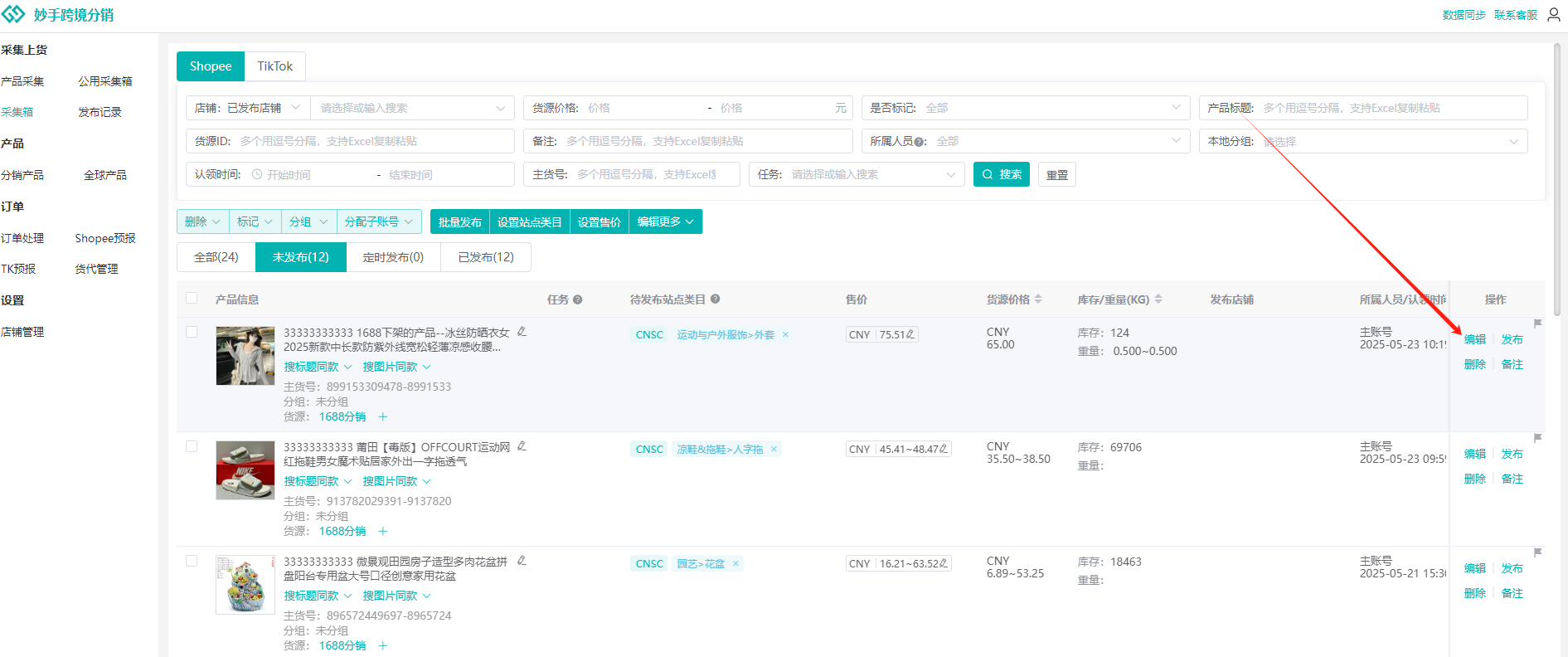This screenshot has width=1568, height=657.
Task: Flag the 微景观 flowerpot product row
Action: click(x=1537, y=552)
